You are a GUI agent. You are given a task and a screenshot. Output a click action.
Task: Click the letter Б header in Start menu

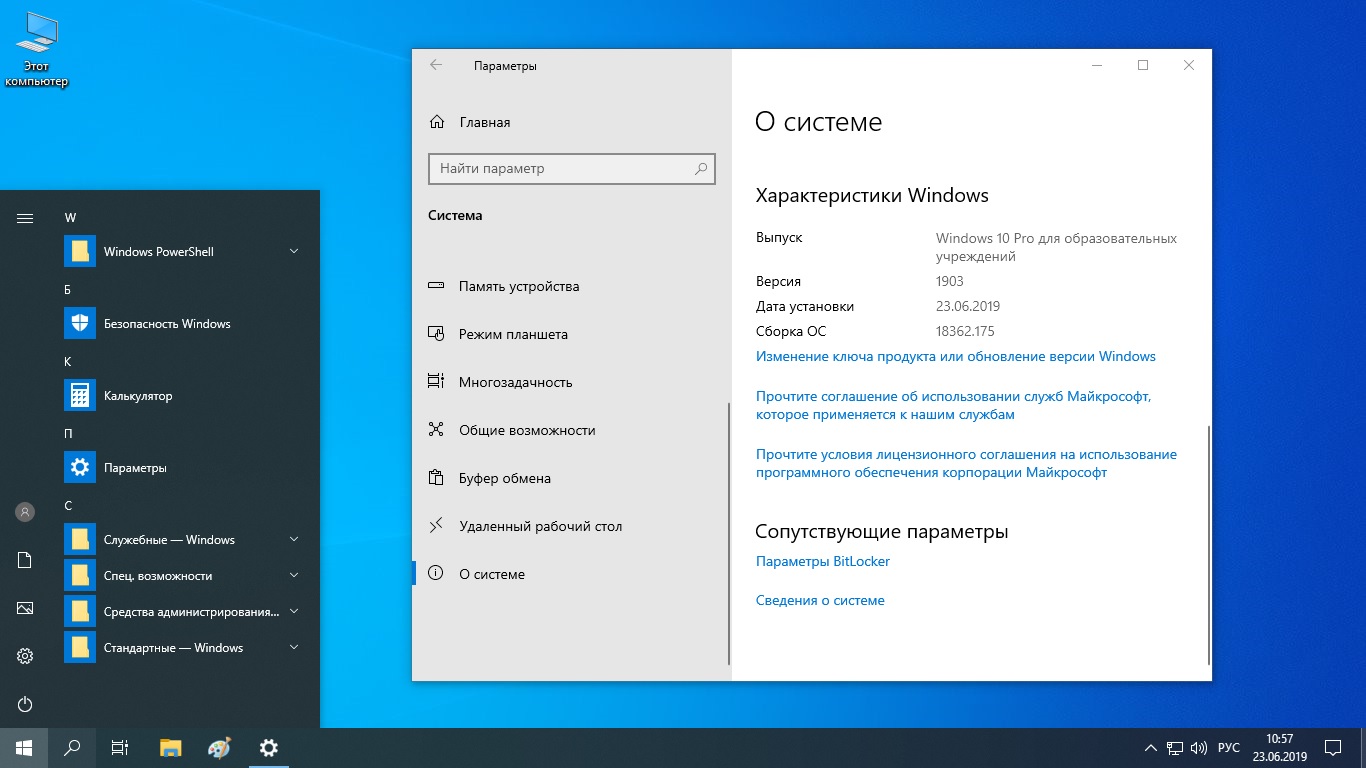tap(68, 290)
